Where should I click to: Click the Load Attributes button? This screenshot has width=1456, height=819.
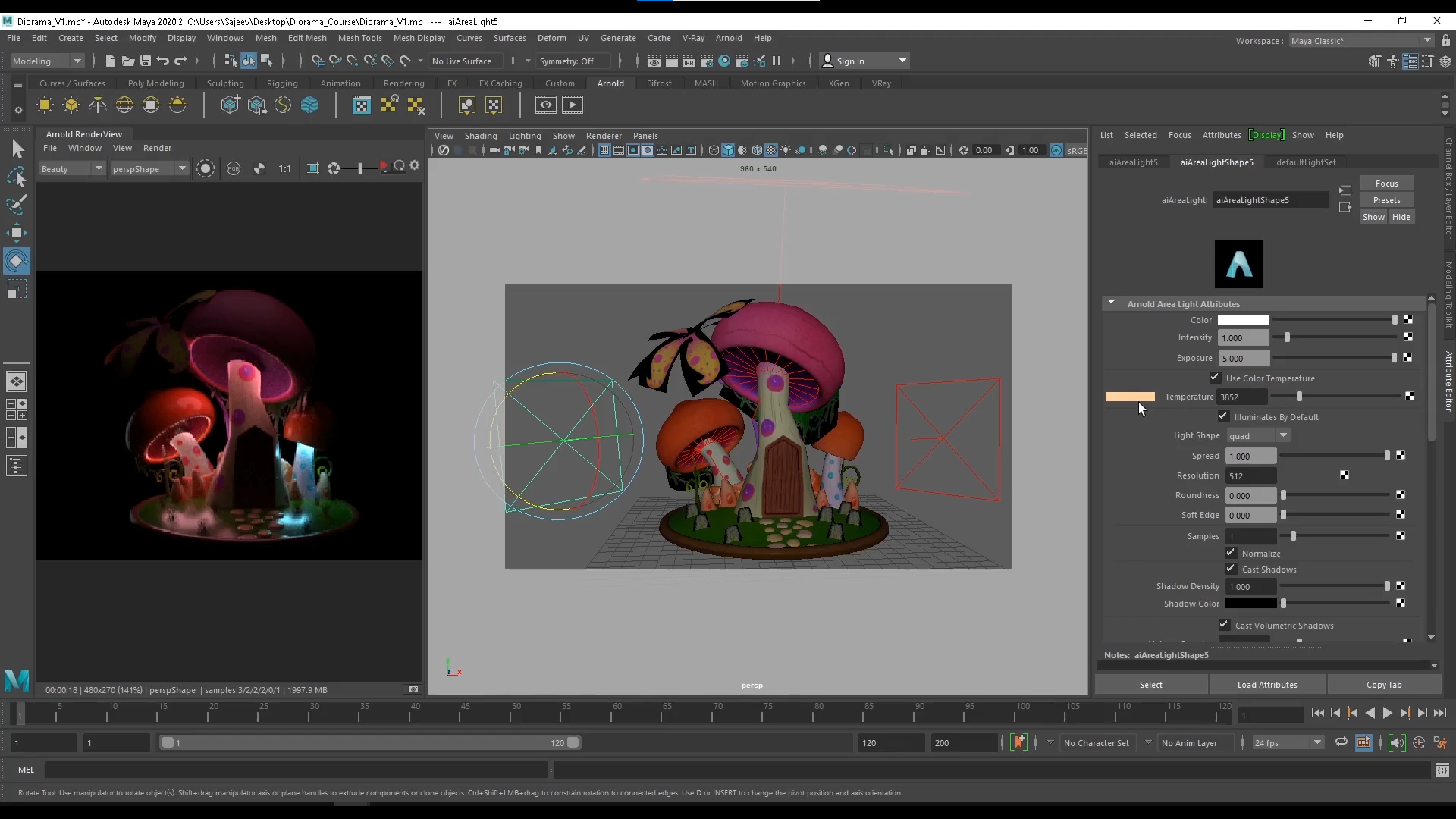(x=1268, y=684)
